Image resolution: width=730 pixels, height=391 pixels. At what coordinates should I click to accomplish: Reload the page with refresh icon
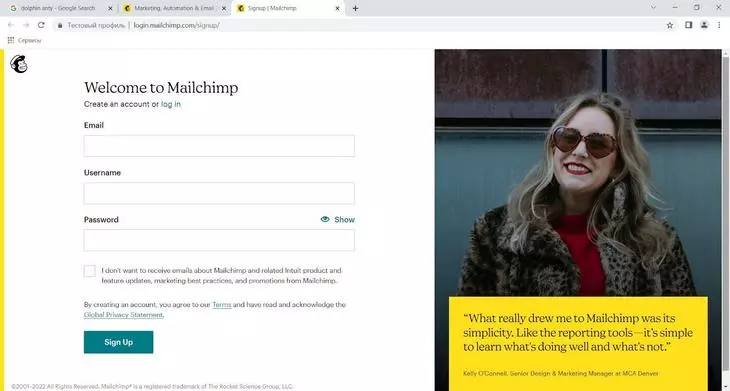tap(41, 25)
